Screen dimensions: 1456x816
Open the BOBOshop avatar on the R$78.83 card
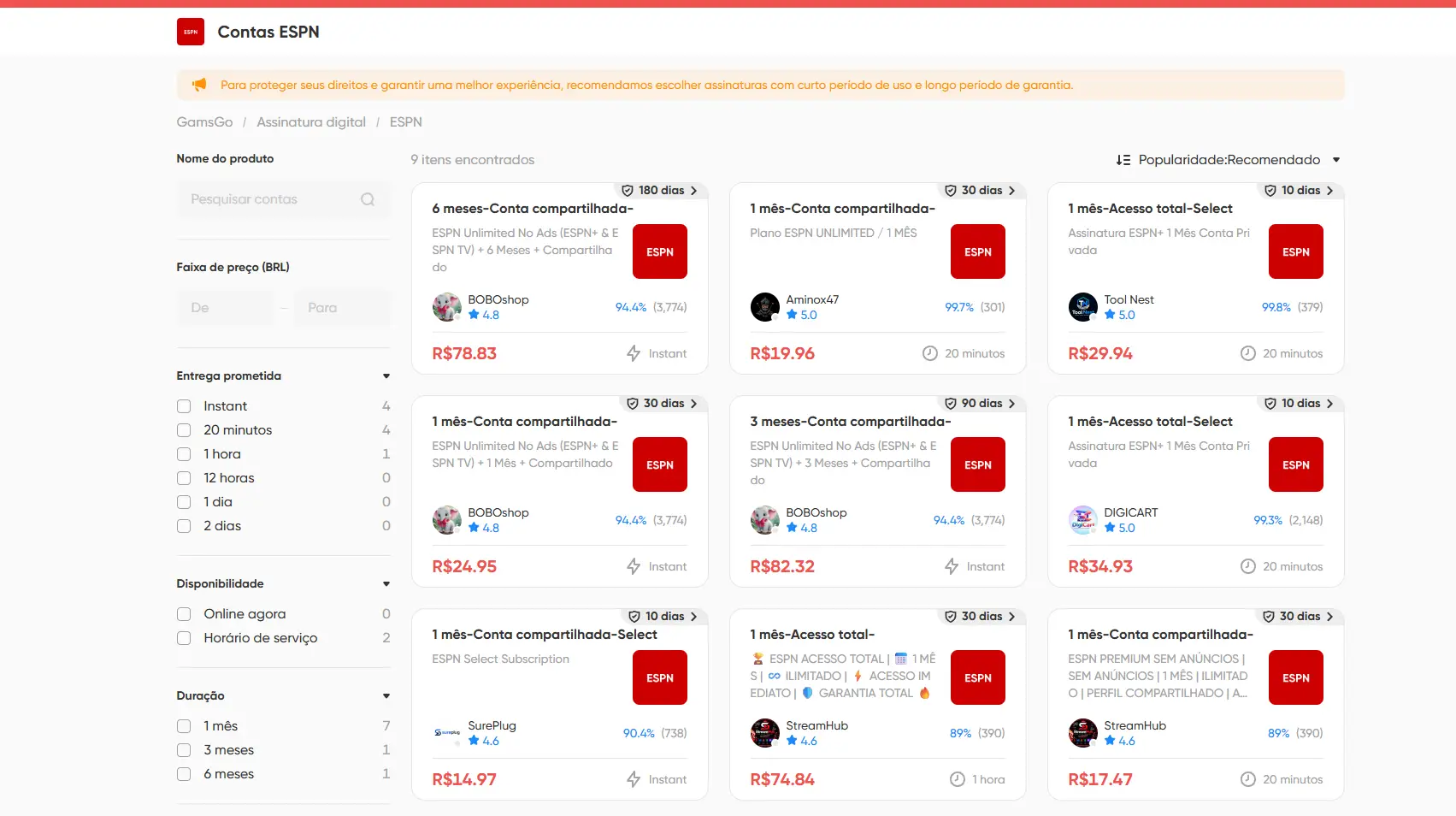click(446, 307)
